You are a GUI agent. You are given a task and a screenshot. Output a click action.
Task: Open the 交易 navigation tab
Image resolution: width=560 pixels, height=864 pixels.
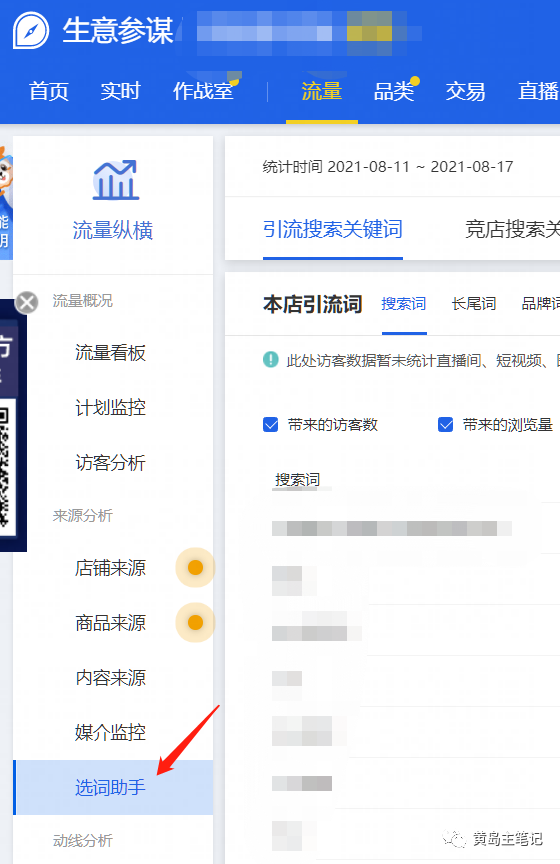(465, 91)
